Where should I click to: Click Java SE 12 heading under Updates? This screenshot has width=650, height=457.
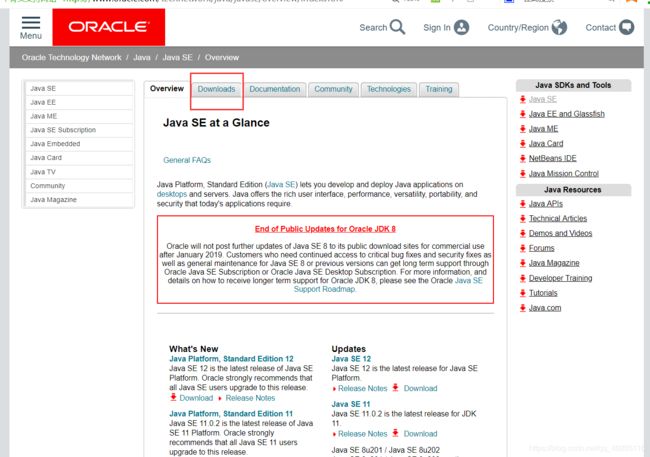click(x=351, y=359)
